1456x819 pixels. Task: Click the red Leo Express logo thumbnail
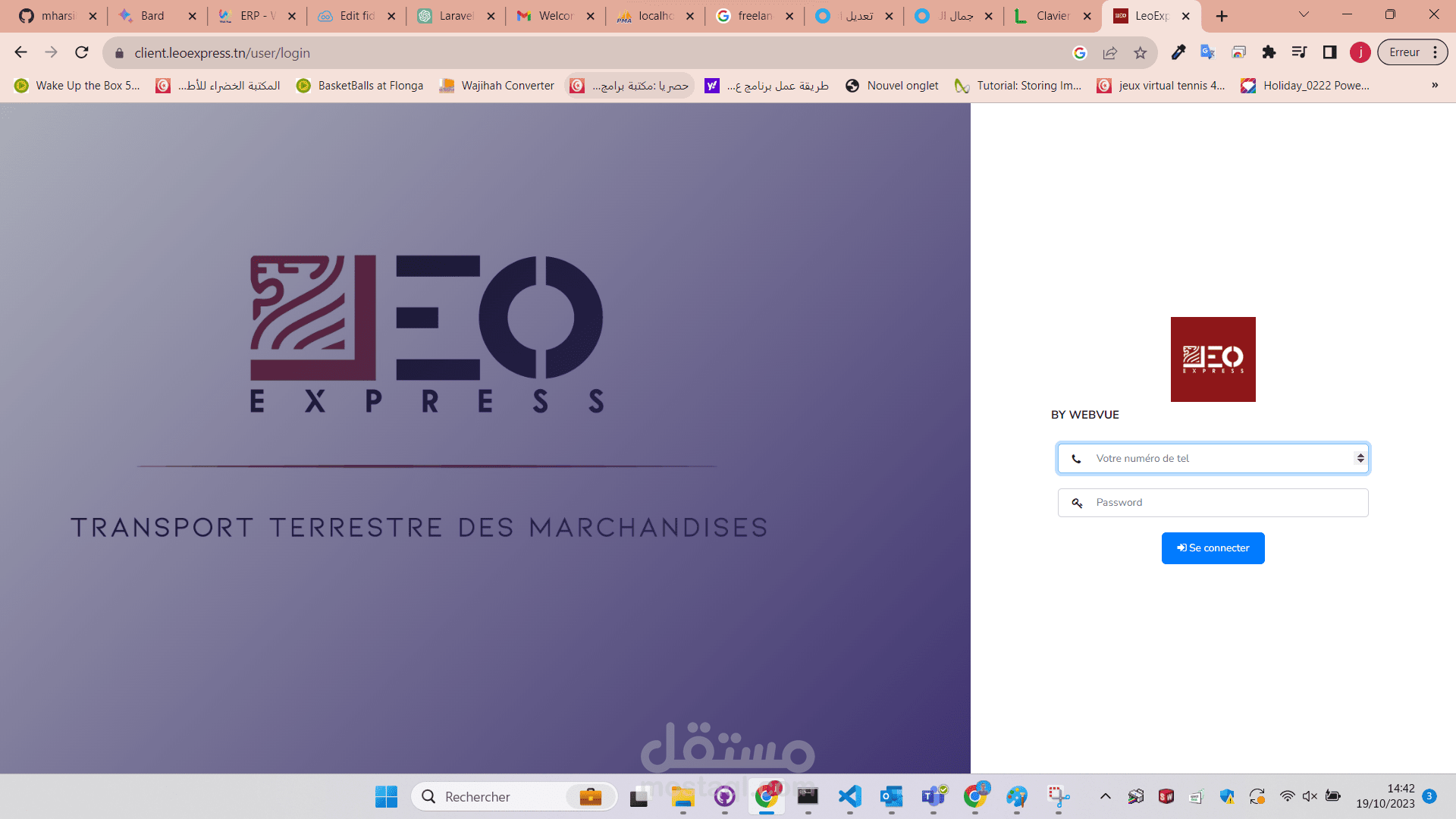[1213, 359]
